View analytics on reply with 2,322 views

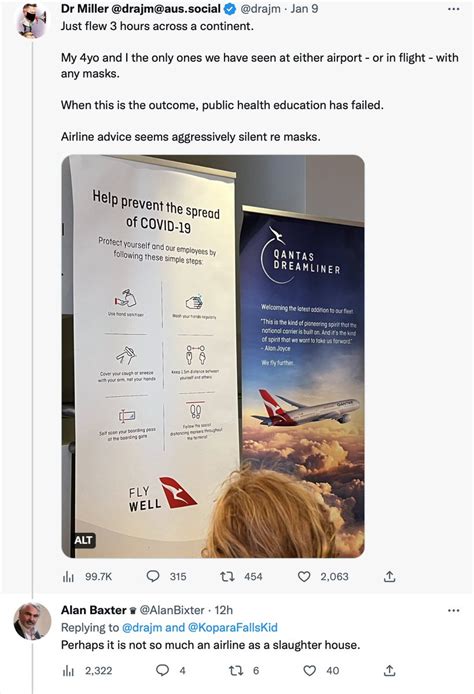click(87, 671)
